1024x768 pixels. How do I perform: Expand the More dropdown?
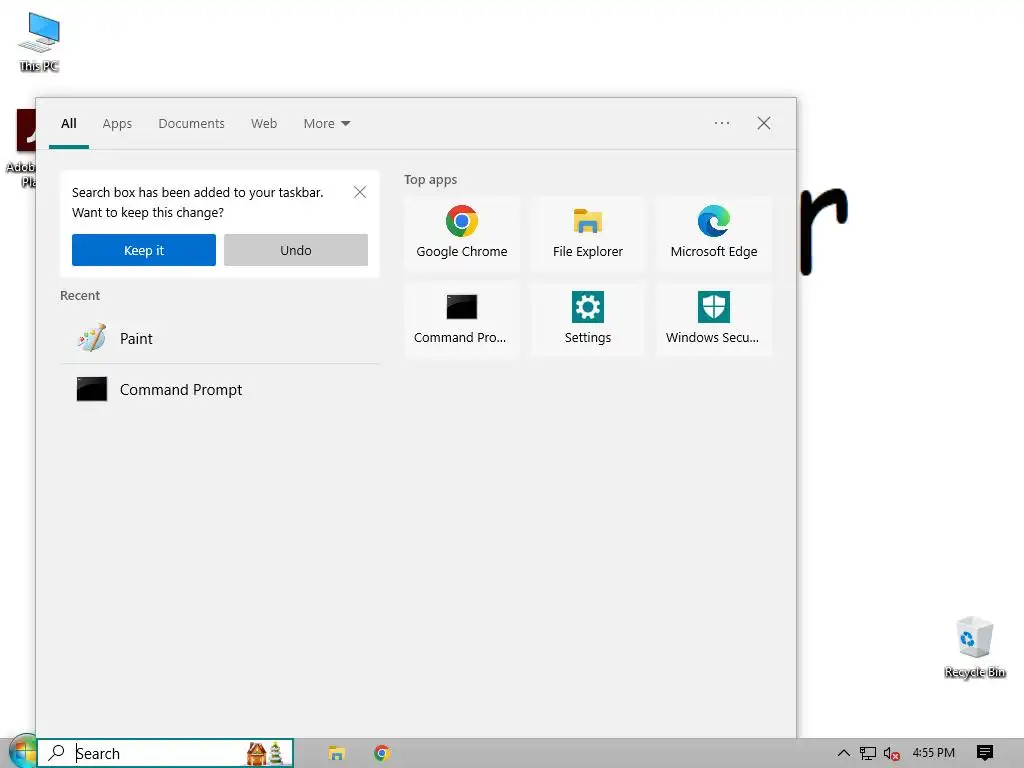[327, 123]
